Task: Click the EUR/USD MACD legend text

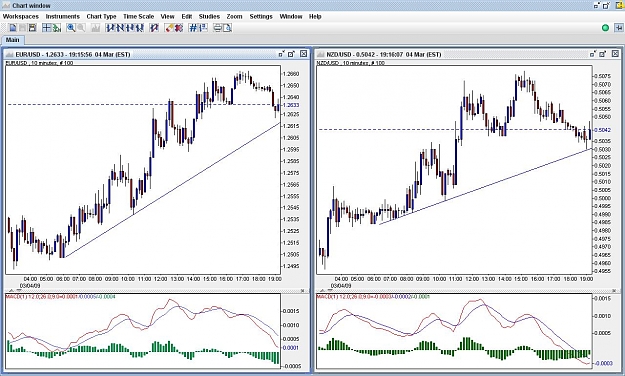Action: tap(61, 297)
